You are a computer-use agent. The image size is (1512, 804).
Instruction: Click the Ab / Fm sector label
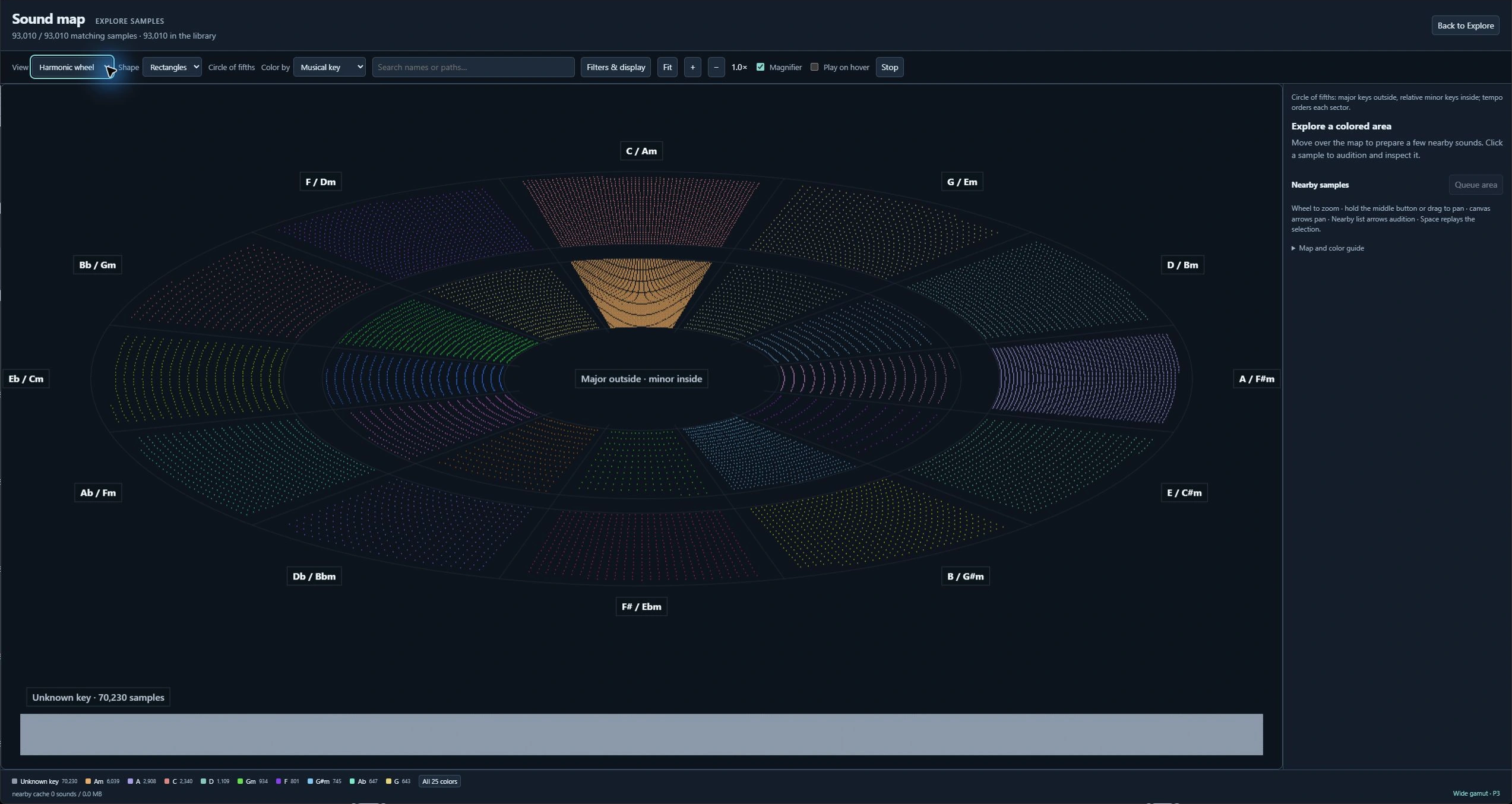click(x=98, y=493)
